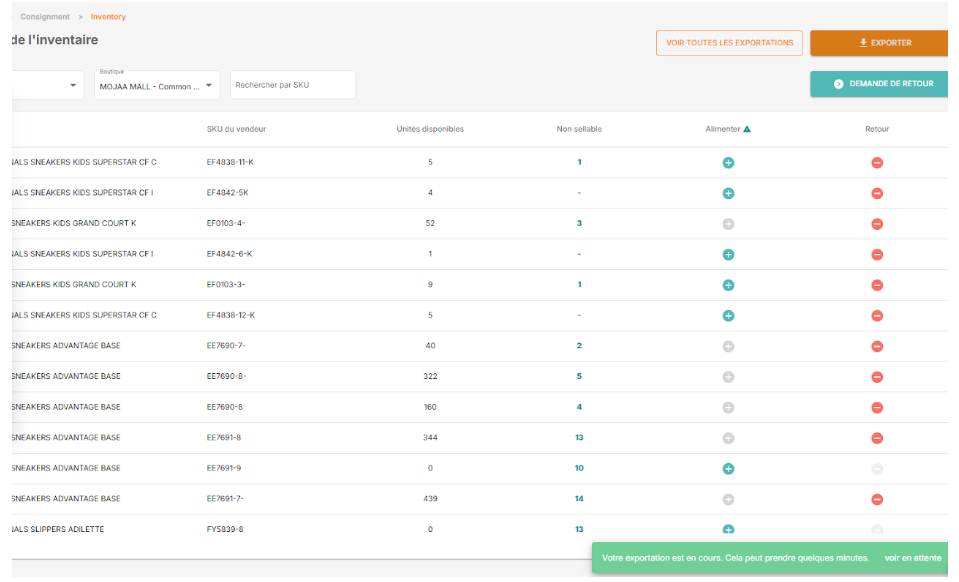
Task: Click red return icon for SKU EF0103-4-
Action: (877, 224)
